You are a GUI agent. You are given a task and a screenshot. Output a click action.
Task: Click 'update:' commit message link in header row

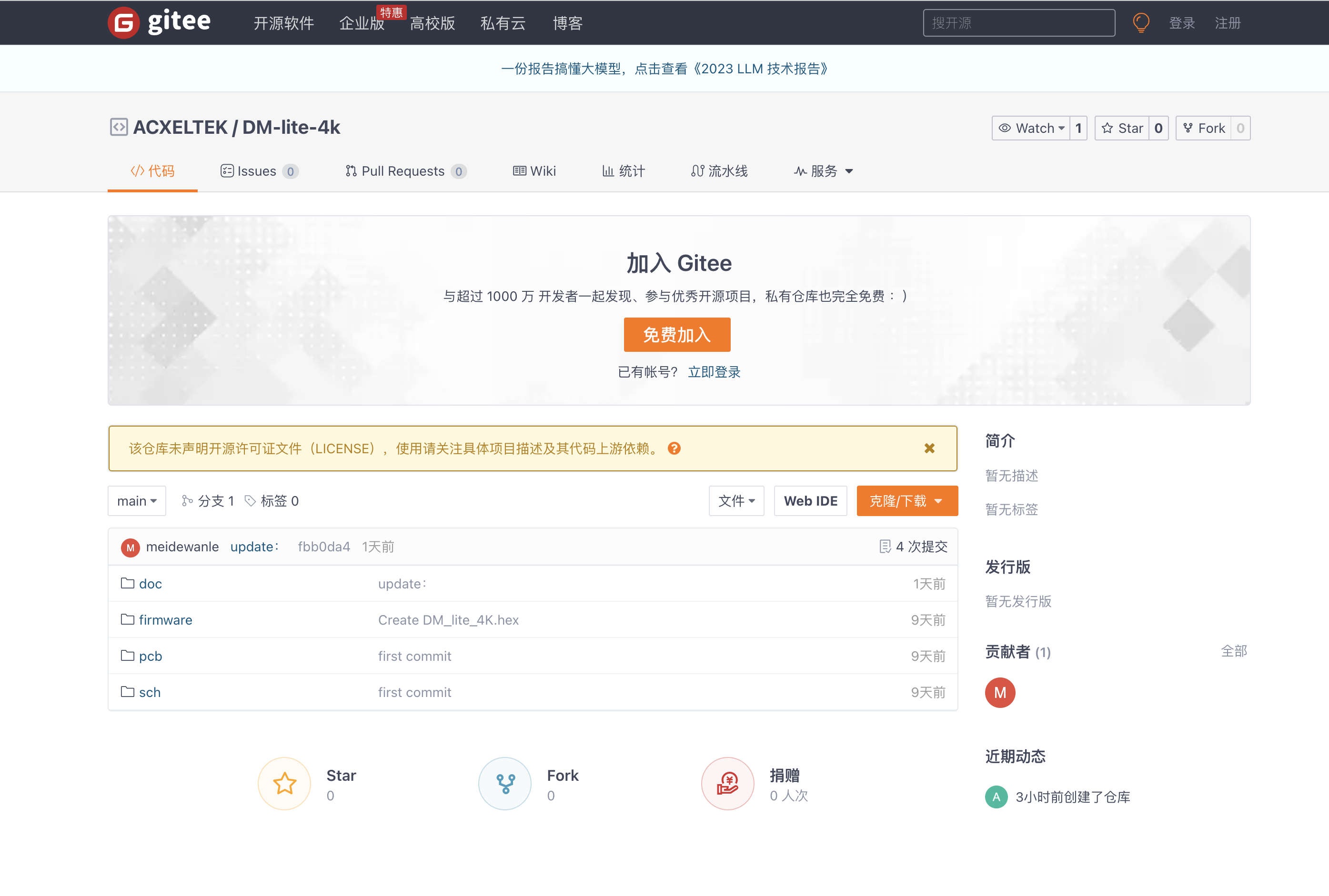pos(254,547)
